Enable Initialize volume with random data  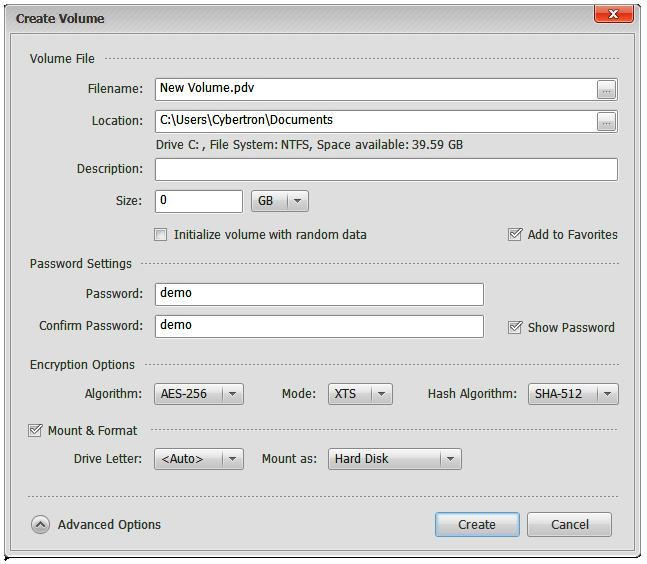coord(161,235)
